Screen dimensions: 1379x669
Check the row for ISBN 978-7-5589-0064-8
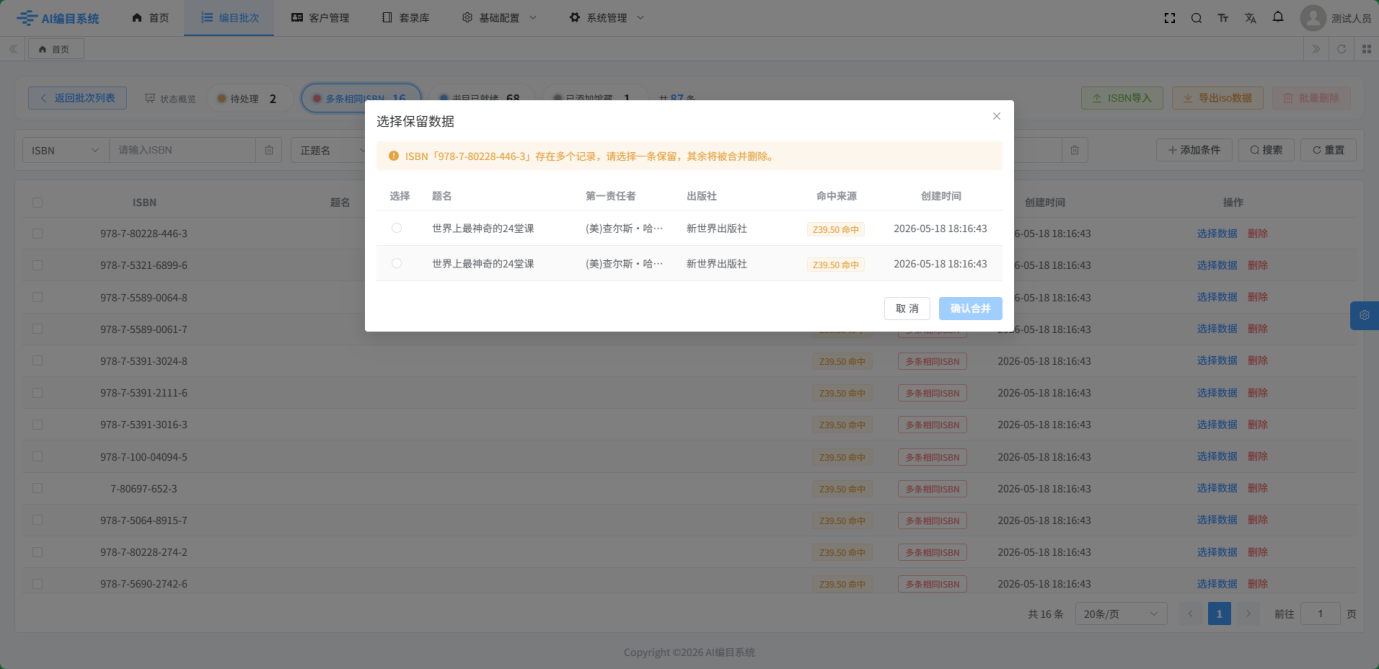click(37, 297)
